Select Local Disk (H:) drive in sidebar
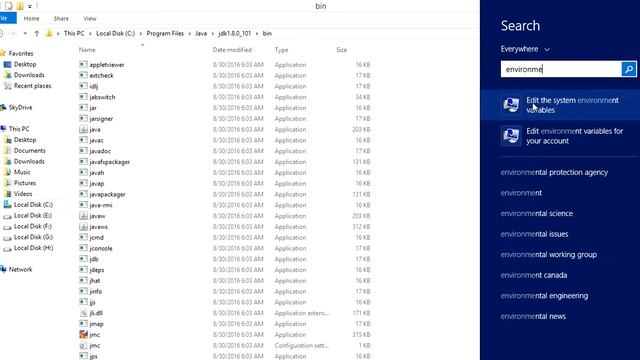640x360 pixels. 29,248
